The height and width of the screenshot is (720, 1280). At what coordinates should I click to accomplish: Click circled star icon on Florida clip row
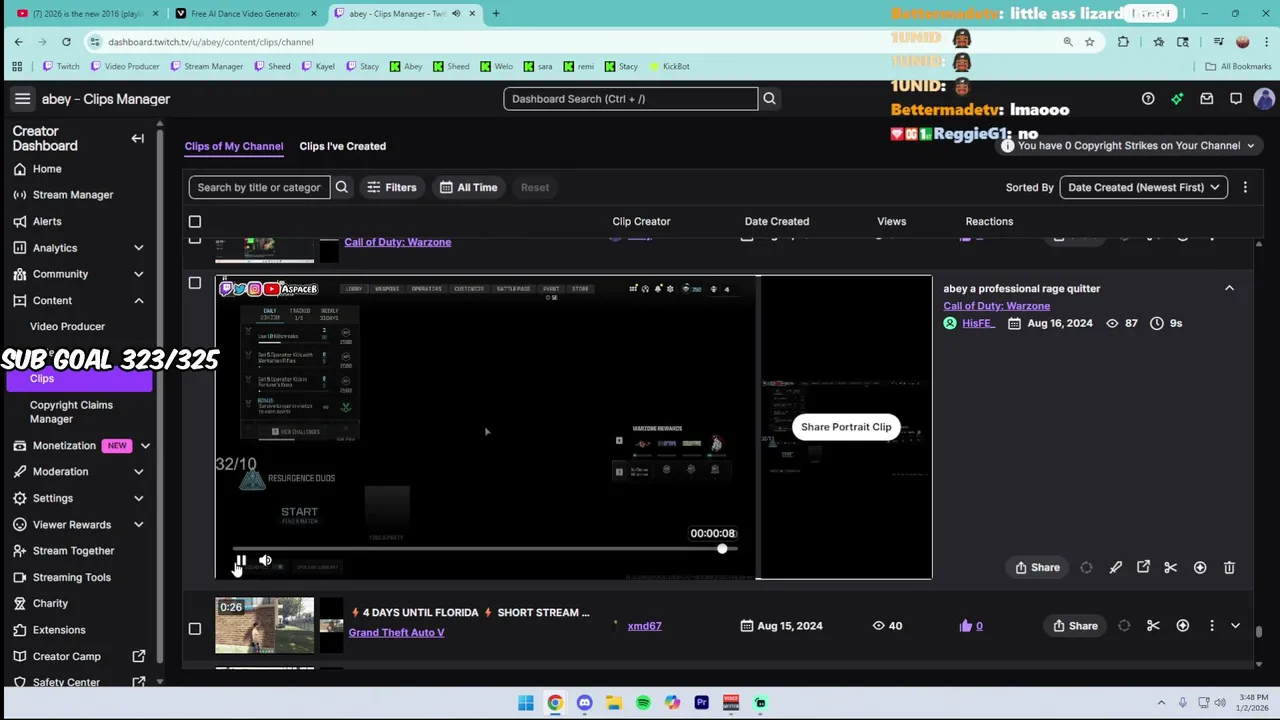(x=1183, y=626)
